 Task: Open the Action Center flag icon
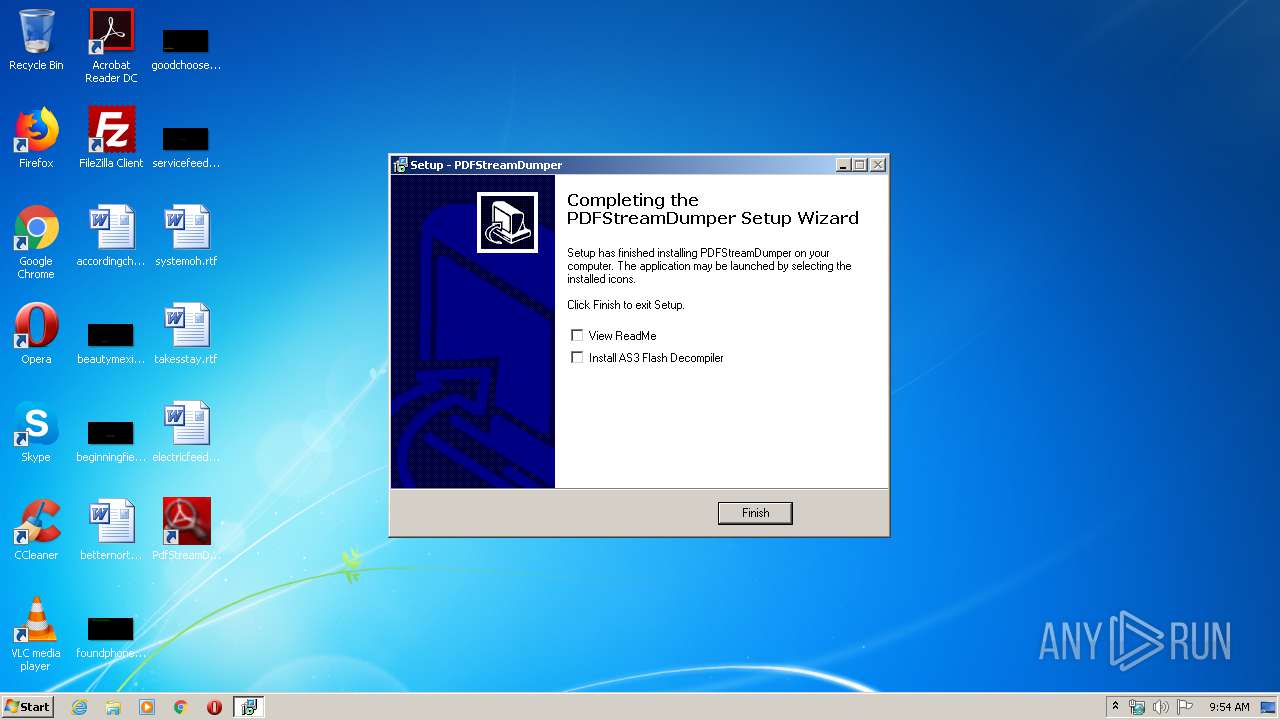click(x=1185, y=707)
